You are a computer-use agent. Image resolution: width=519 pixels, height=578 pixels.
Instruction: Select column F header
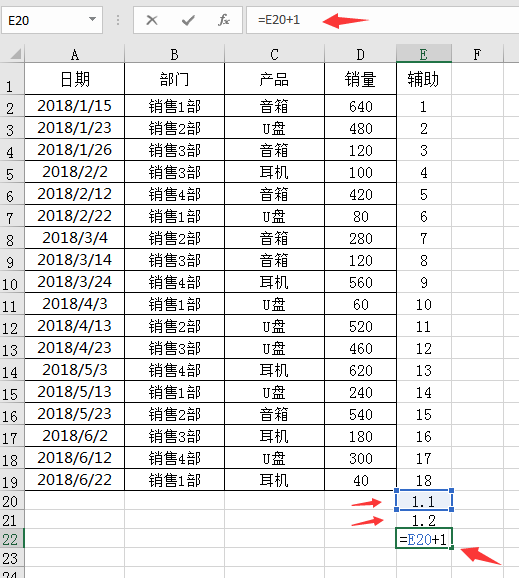pyautogui.click(x=477, y=54)
